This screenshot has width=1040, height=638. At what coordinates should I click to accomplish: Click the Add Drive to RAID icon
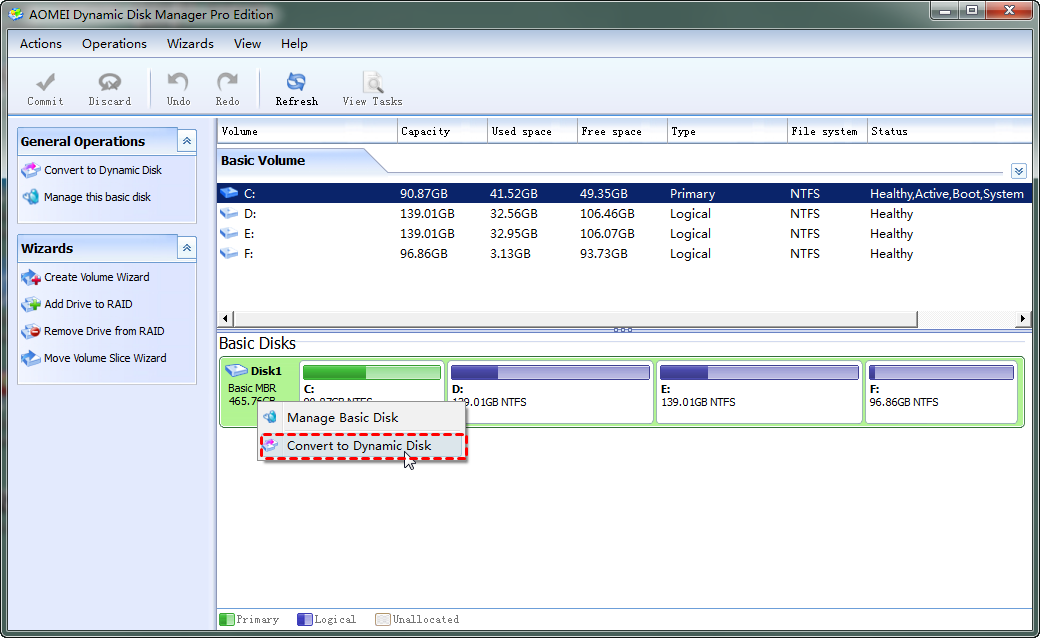click(31, 304)
